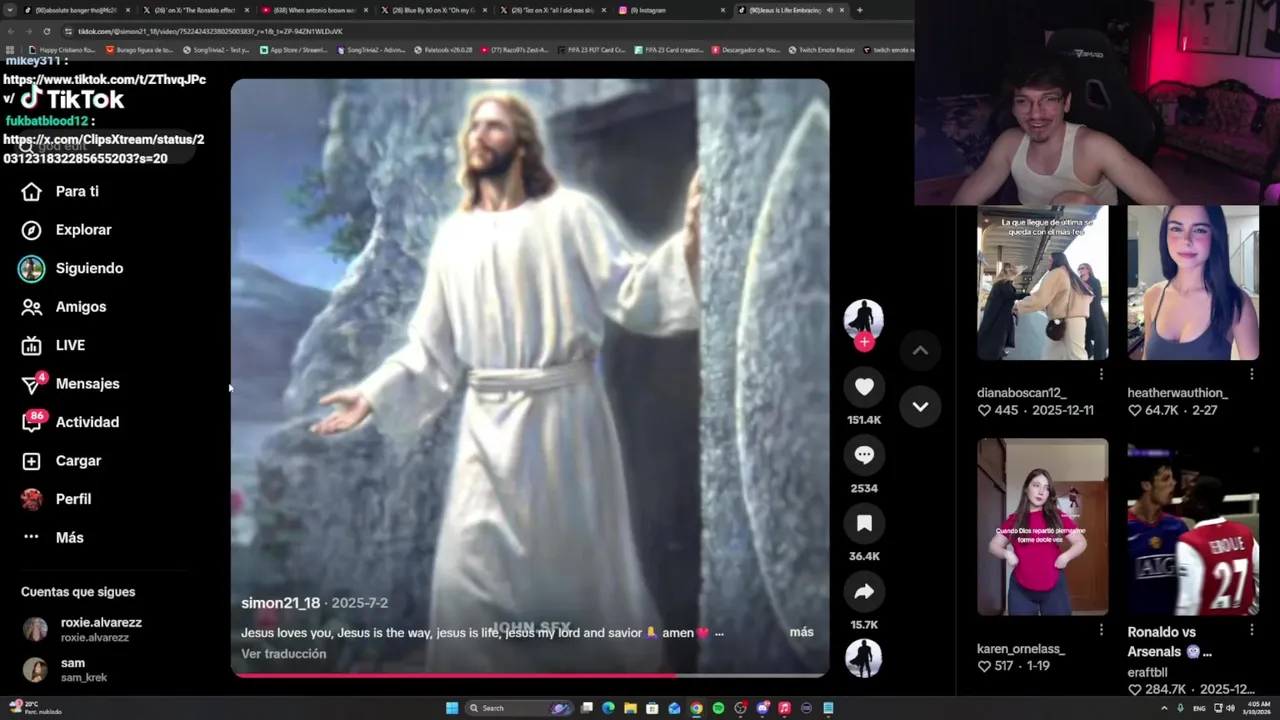Viewport: 1280px width, 720px height.
Task: Open options menu for heatherwauthion_ video
Action: coord(1252,374)
